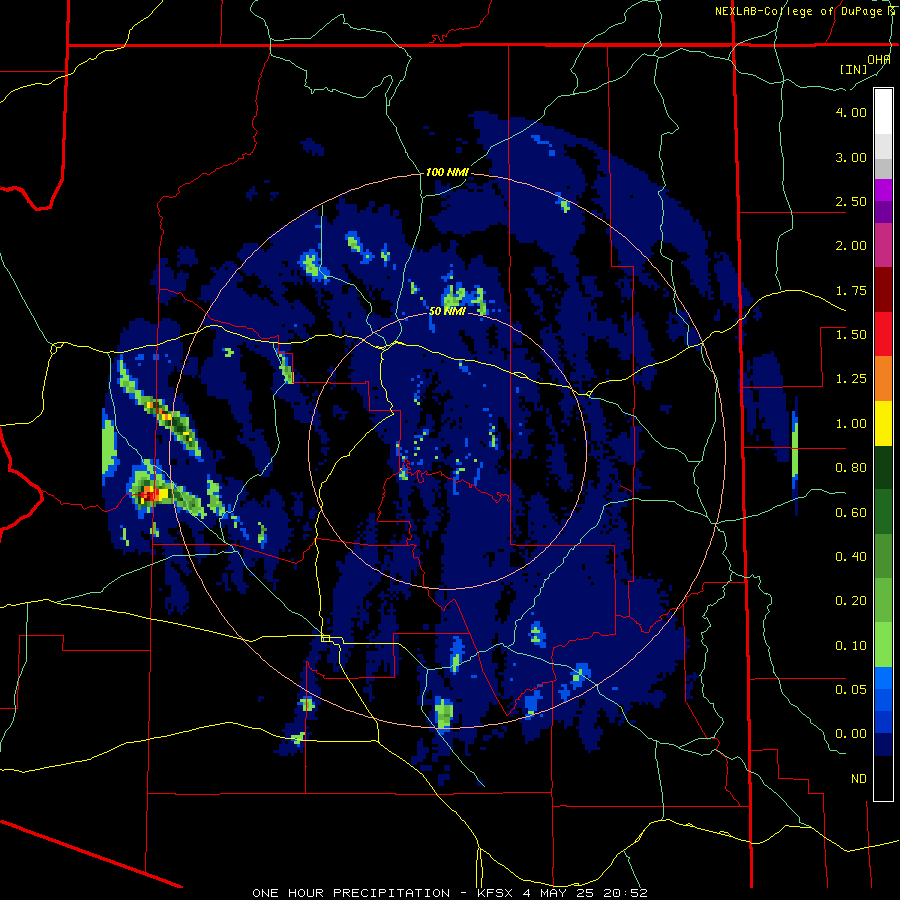Select the light green 0.10 legend swatch
The width and height of the screenshot is (900, 900).
883,645
